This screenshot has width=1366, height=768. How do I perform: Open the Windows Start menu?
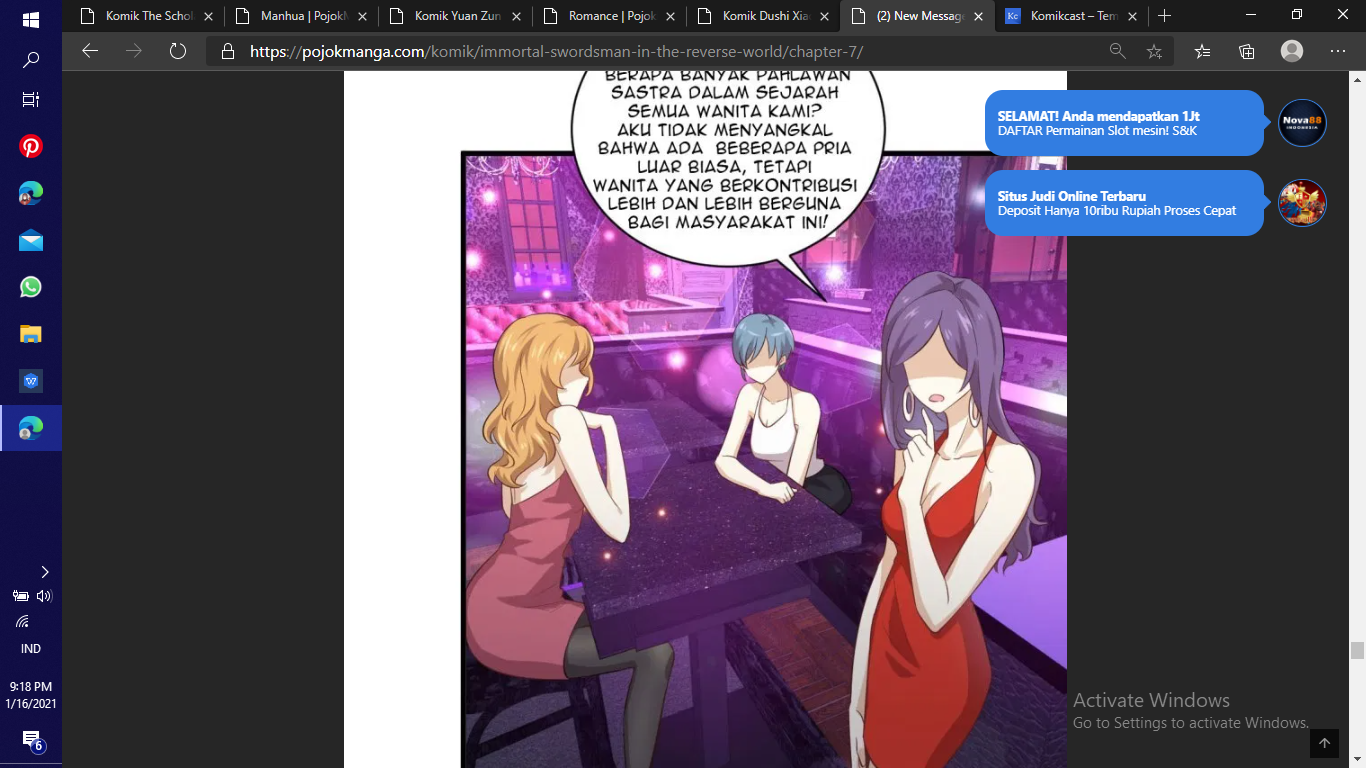pyautogui.click(x=30, y=19)
